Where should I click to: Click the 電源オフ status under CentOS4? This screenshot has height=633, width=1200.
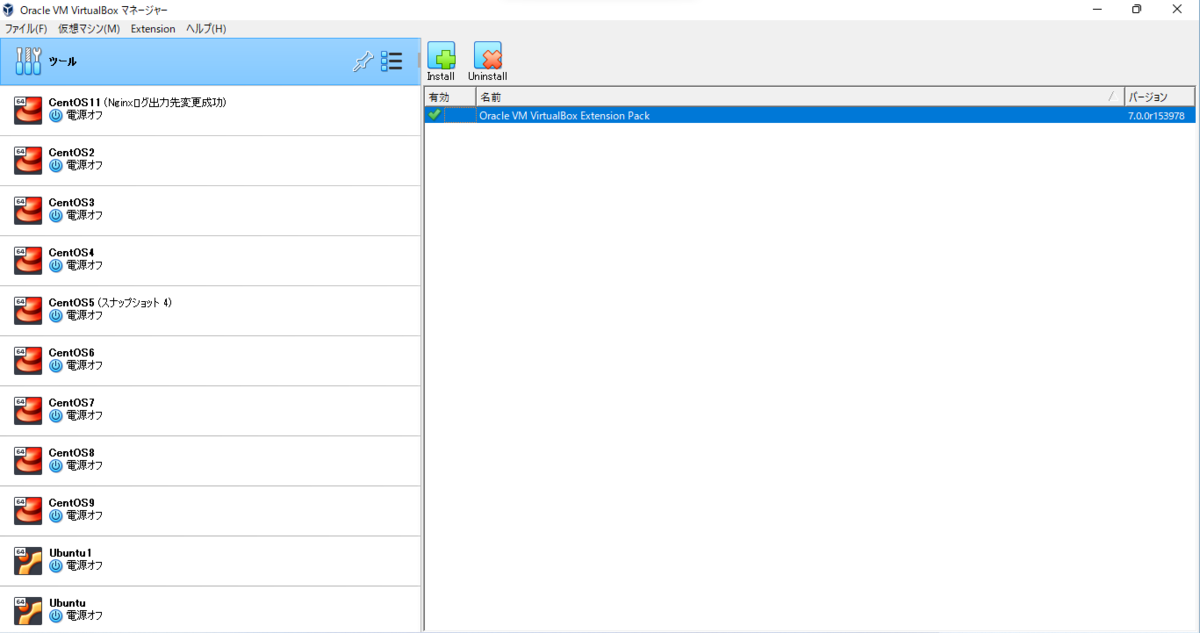(x=84, y=266)
